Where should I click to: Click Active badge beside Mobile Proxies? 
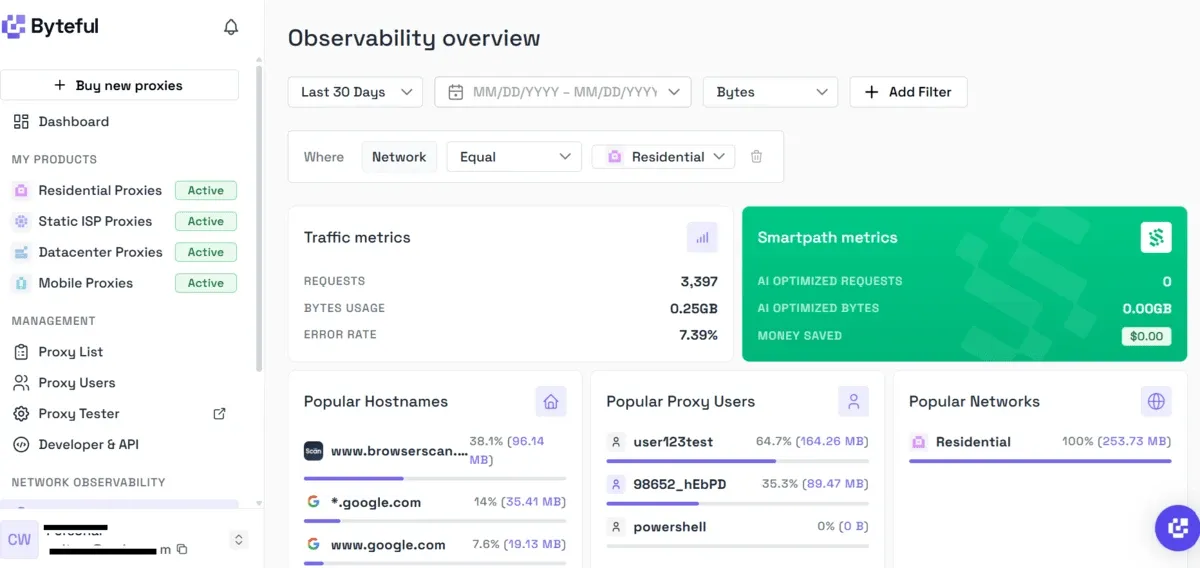point(206,283)
